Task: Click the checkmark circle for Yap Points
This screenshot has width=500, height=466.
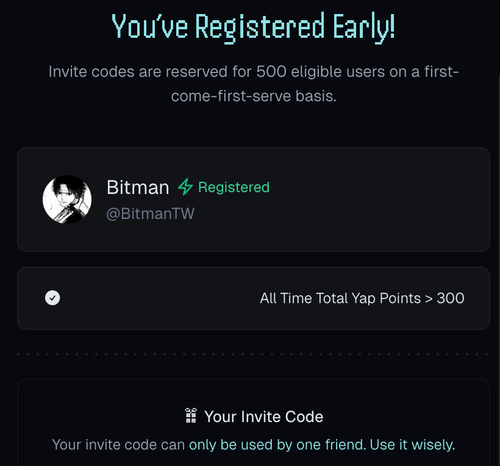Action: (52, 298)
